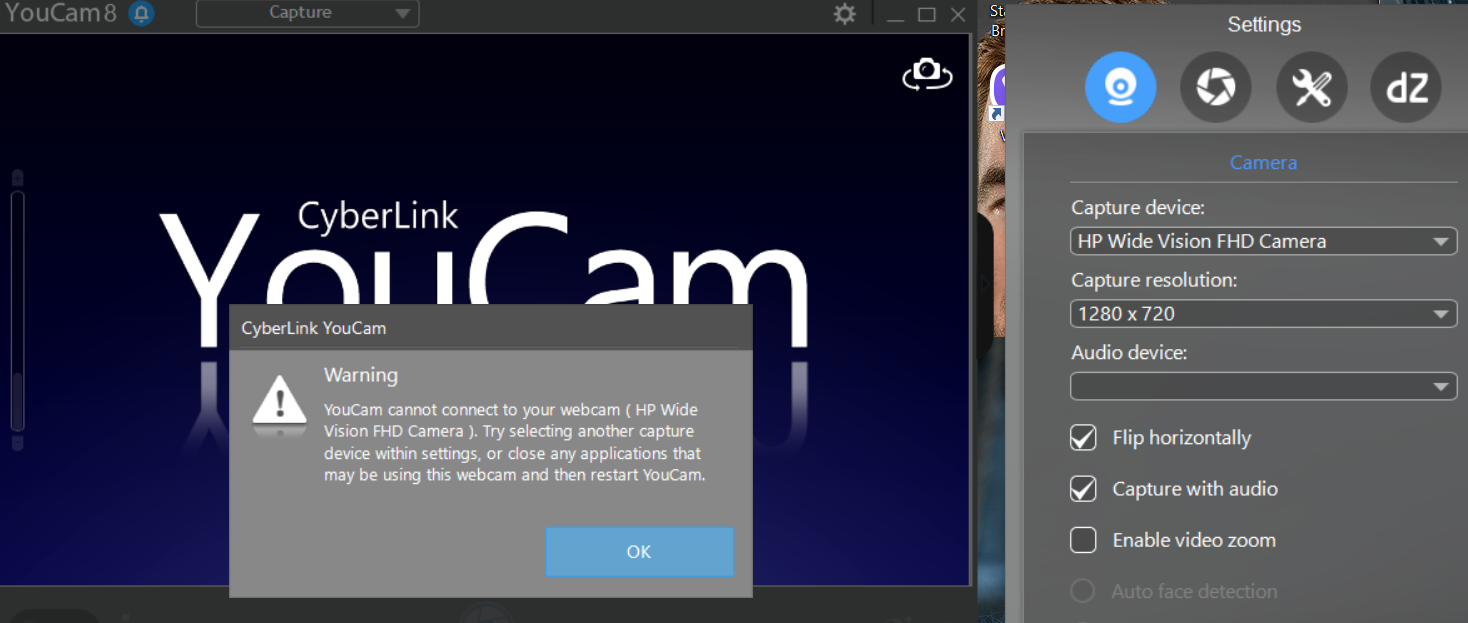Uncheck the Capture with audio checkbox
This screenshot has height=623, width=1468.
click(x=1083, y=489)
